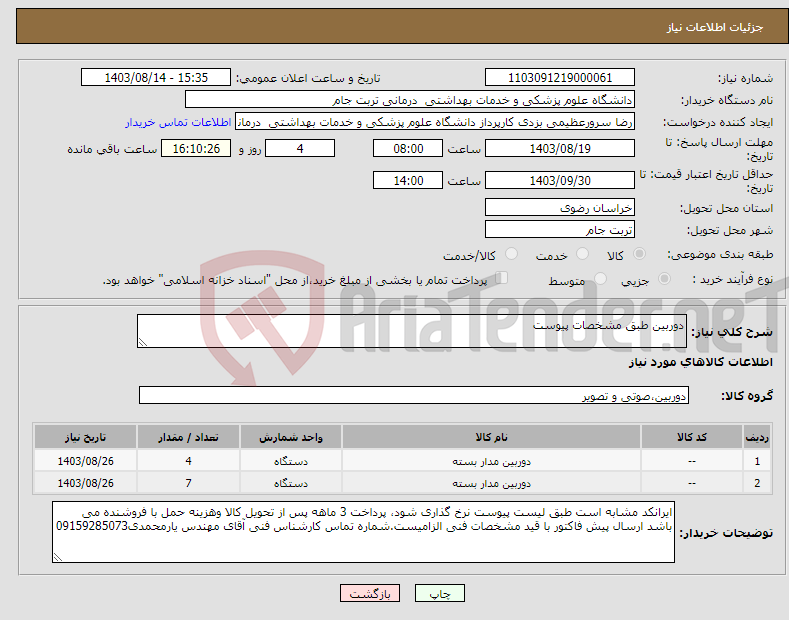Viewport: 789px width, 620px height.
Task: Click the request creator name field
Action: coord(435,122)
